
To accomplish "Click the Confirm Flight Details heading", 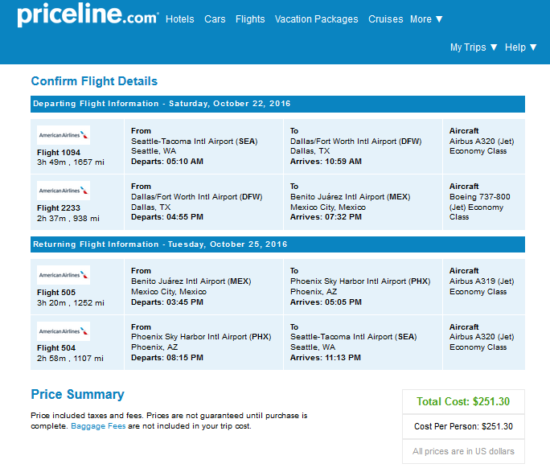I will (x=94, y=81).
